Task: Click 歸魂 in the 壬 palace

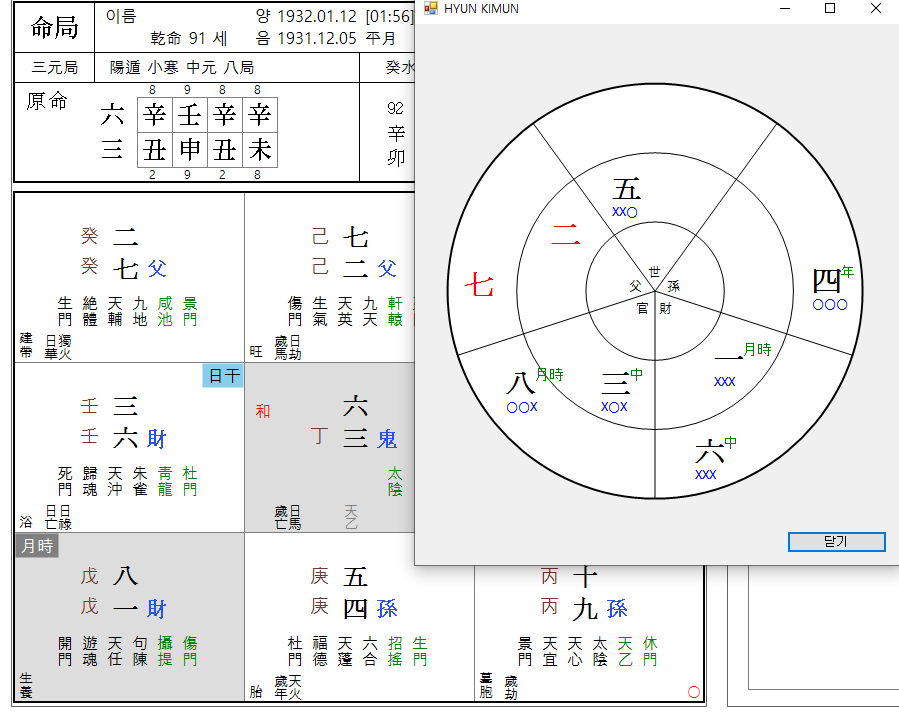Action: pos(89,481)
